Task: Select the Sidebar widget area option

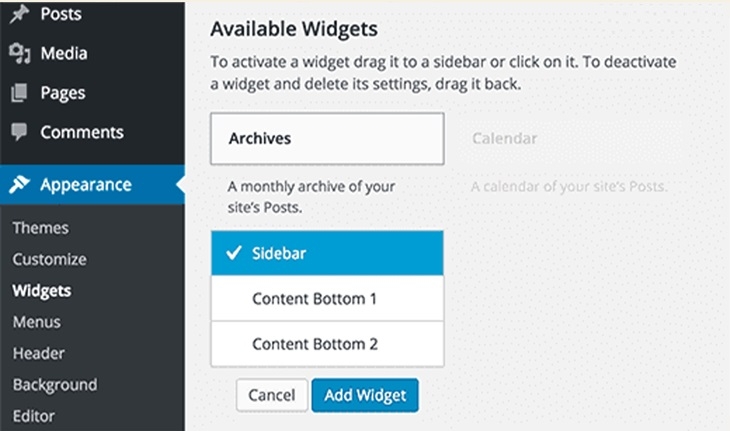Action: pos(327,253)
